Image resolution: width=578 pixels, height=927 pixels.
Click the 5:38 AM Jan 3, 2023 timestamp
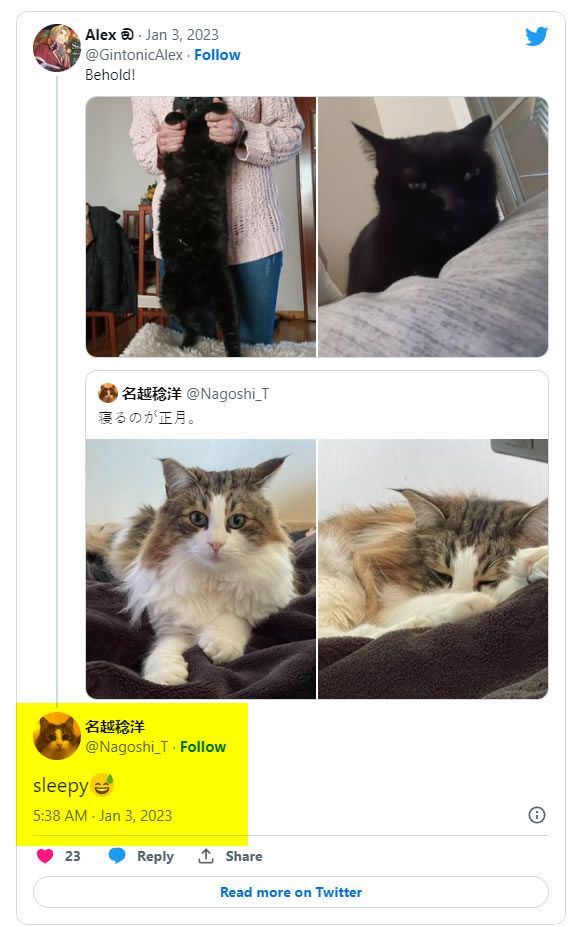102,816
